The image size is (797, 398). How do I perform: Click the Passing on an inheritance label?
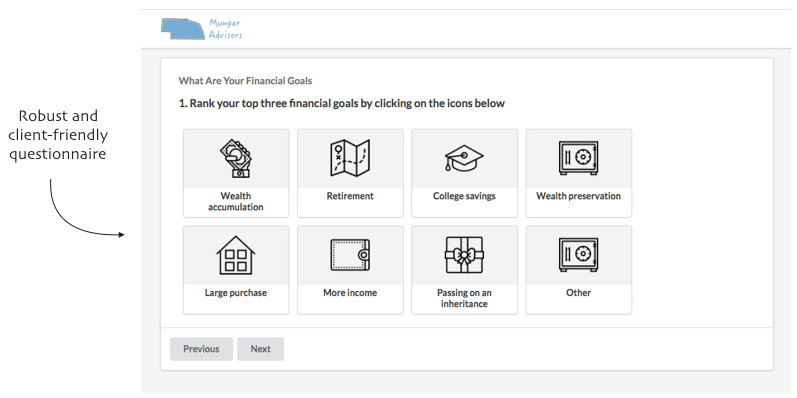click(x=464, y=298)
